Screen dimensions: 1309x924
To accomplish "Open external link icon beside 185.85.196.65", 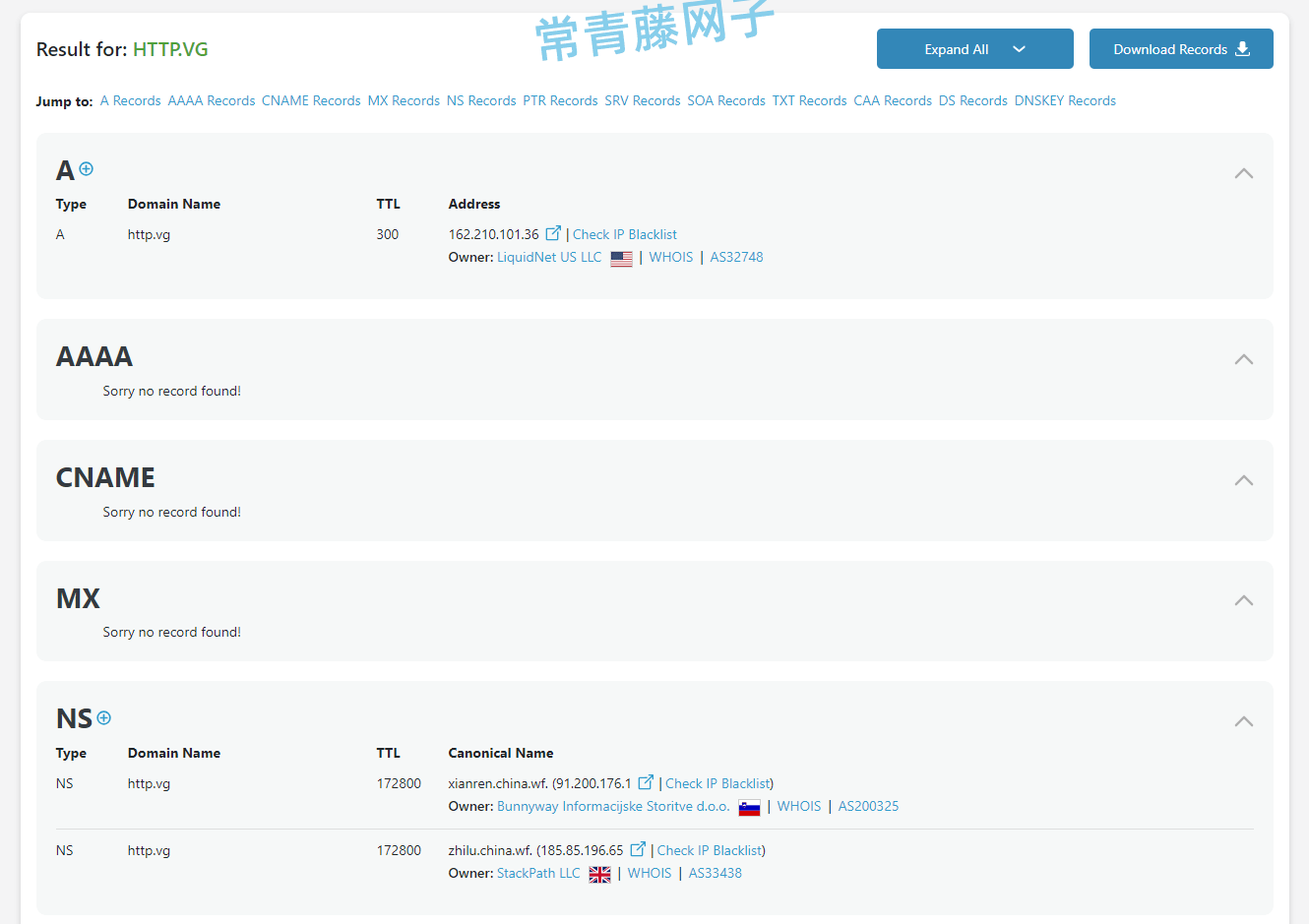I will coord(638,849).
